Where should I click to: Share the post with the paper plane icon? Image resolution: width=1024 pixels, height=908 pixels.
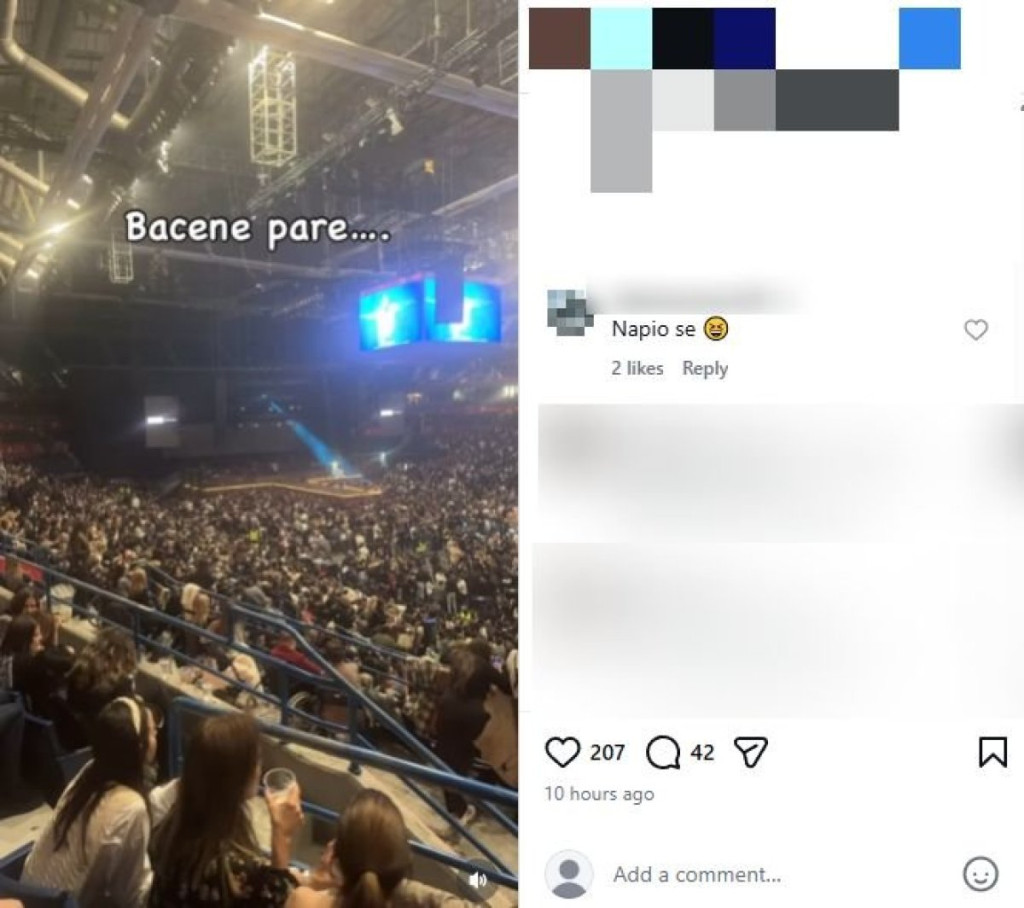[750, 753]
